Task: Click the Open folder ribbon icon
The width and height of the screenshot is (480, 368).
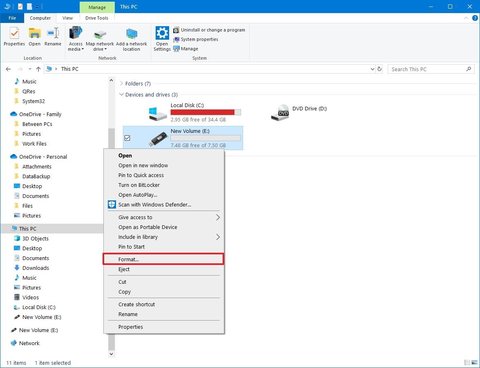Action: pyautogui.click(x=34, y=37)
